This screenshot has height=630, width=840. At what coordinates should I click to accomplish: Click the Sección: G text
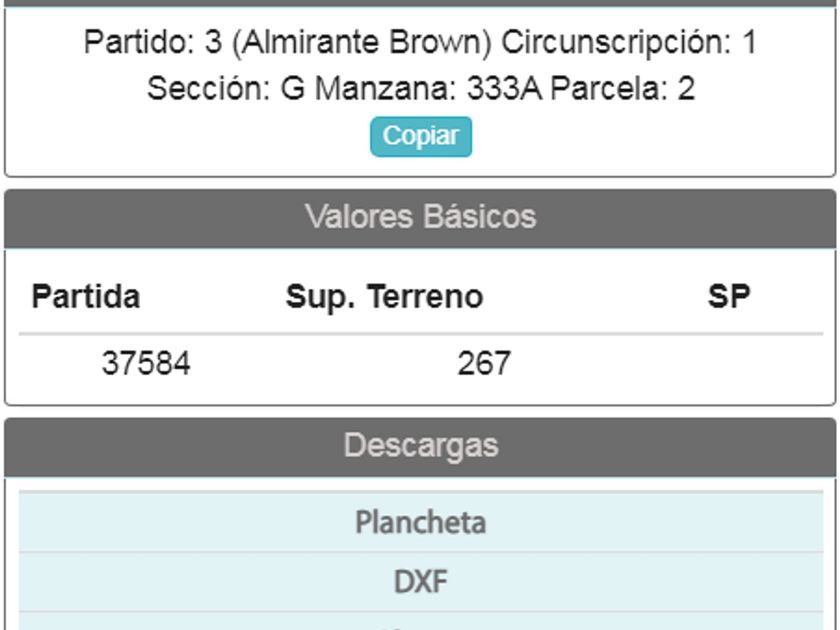click(x=225, y=89)
